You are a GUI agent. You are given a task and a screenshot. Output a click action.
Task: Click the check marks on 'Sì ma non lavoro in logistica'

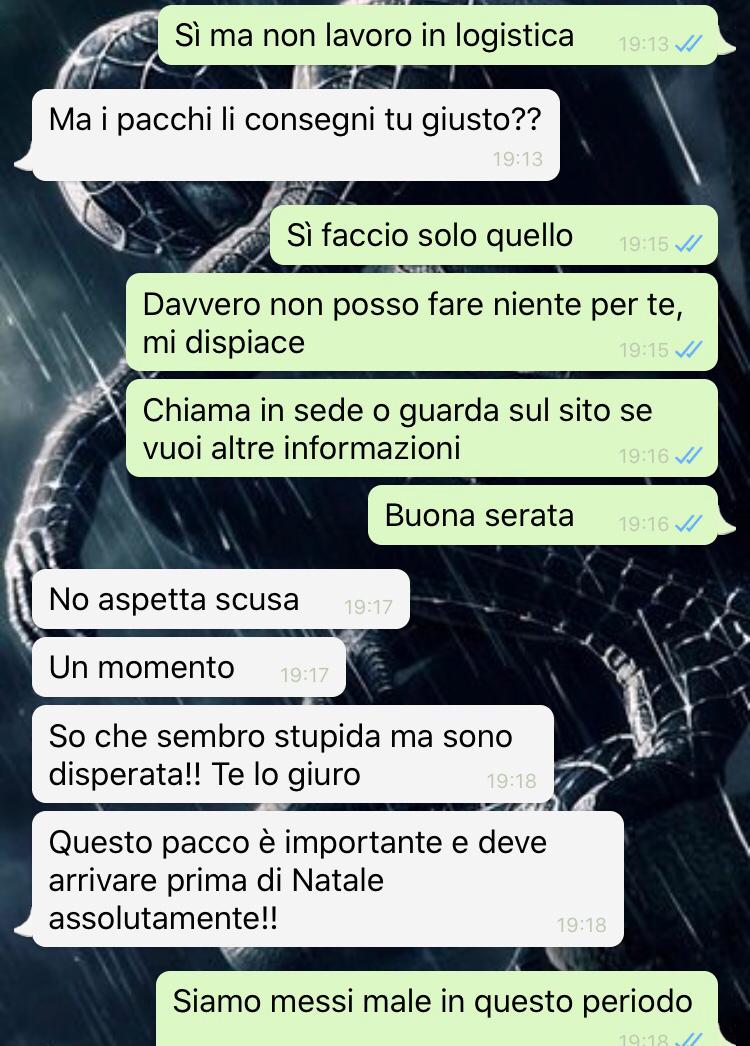[689, 44]
